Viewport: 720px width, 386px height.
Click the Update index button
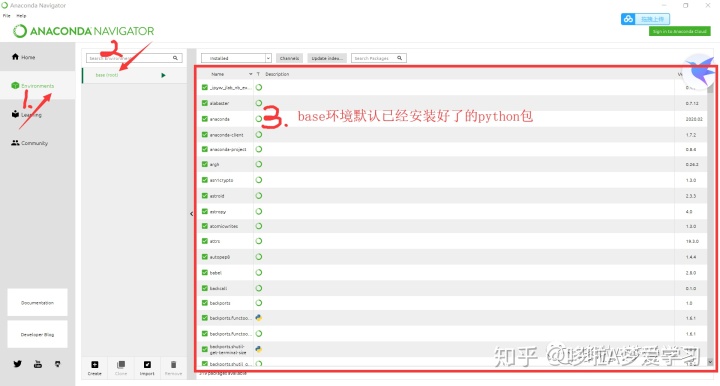click(x=327, y=58)
